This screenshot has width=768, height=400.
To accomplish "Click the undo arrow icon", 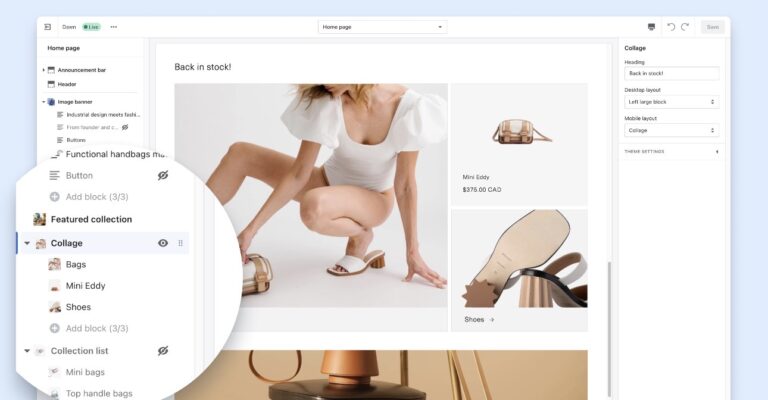I will 671,27.
